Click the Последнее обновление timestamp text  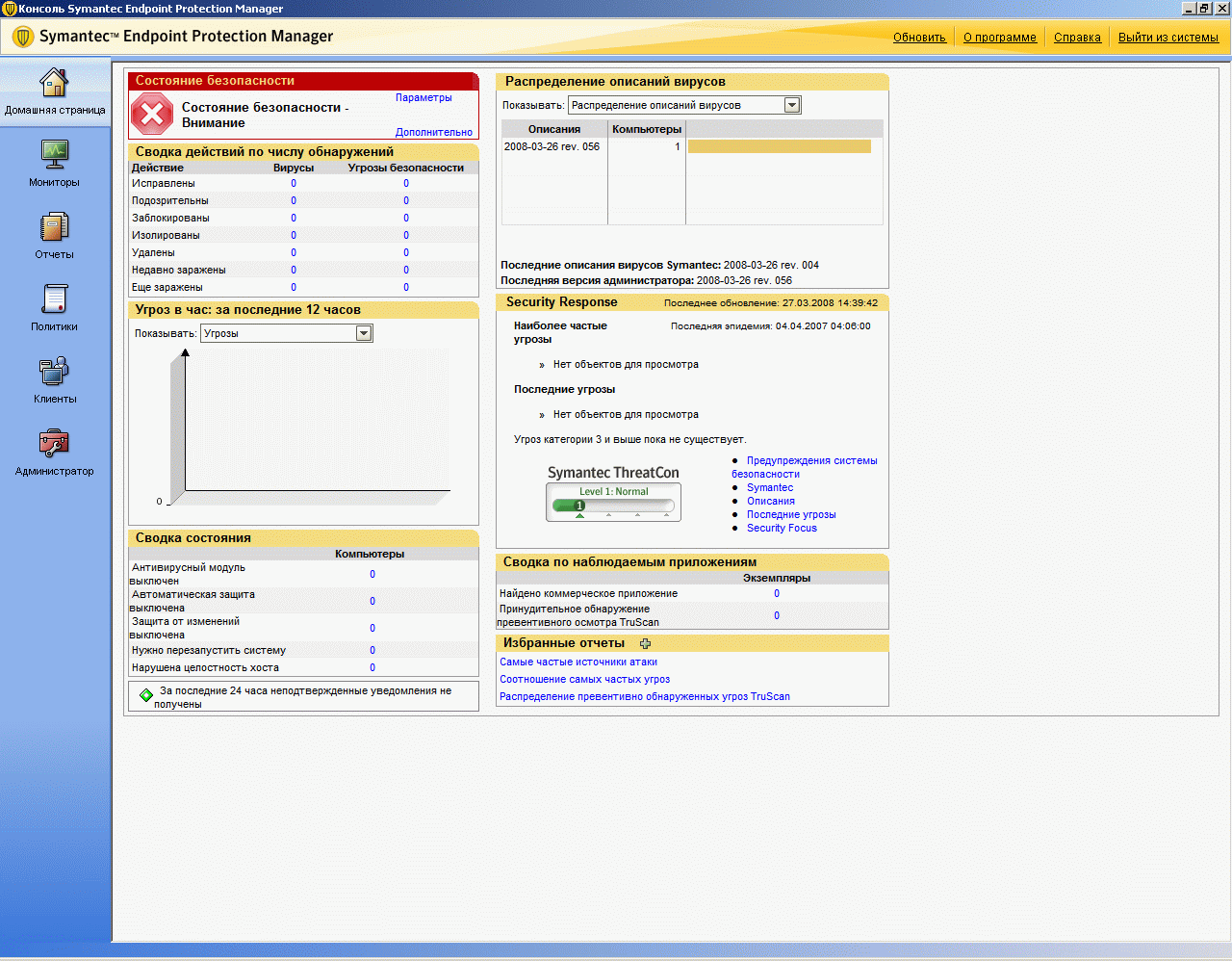[771, 302]
